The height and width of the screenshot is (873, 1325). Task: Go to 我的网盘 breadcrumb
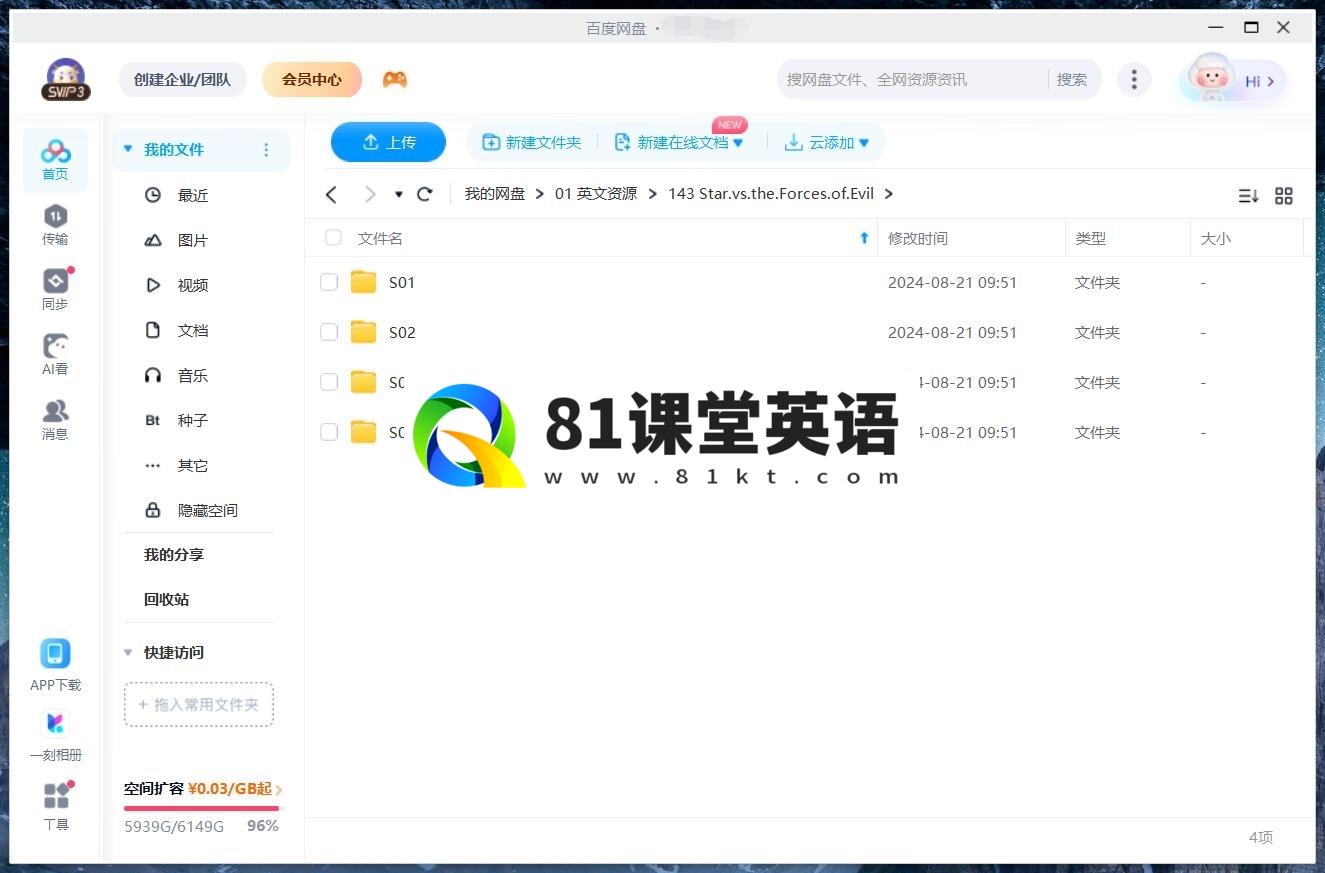tap(494, 194)
